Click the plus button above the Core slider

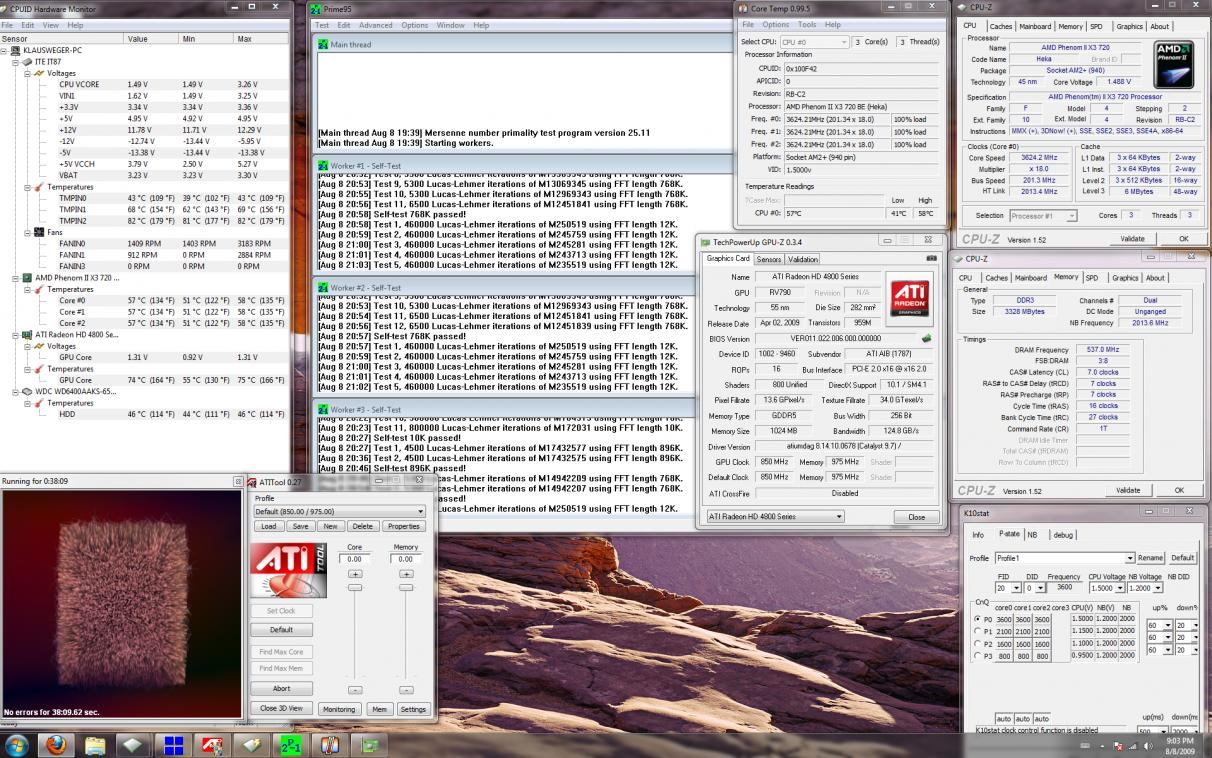[355, 574]
